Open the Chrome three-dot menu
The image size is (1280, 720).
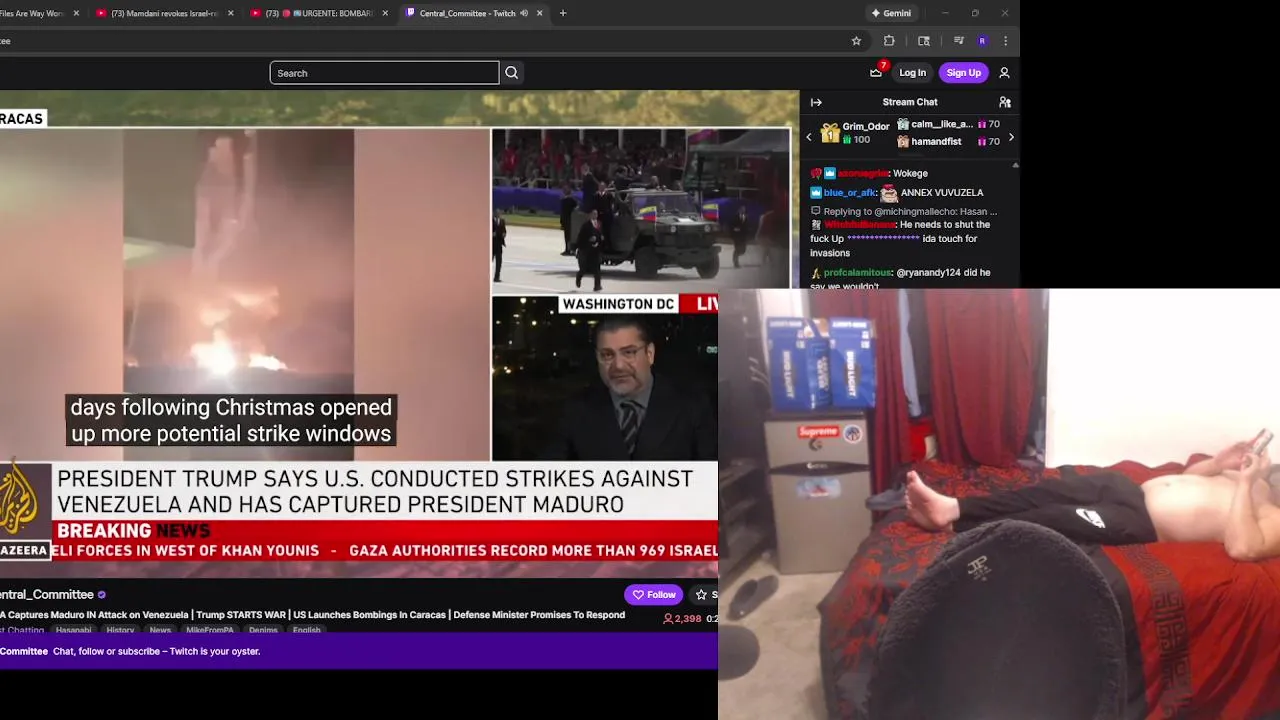1005,41
